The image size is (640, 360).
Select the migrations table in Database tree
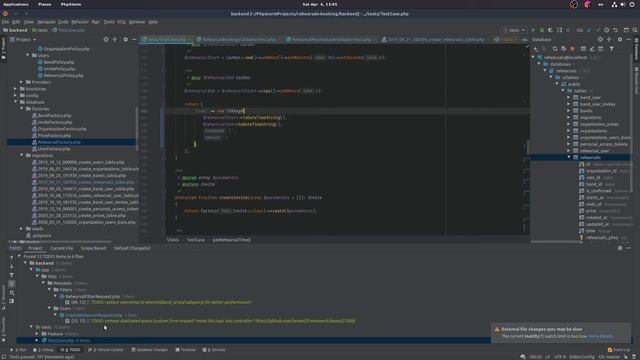click(590, 118)
